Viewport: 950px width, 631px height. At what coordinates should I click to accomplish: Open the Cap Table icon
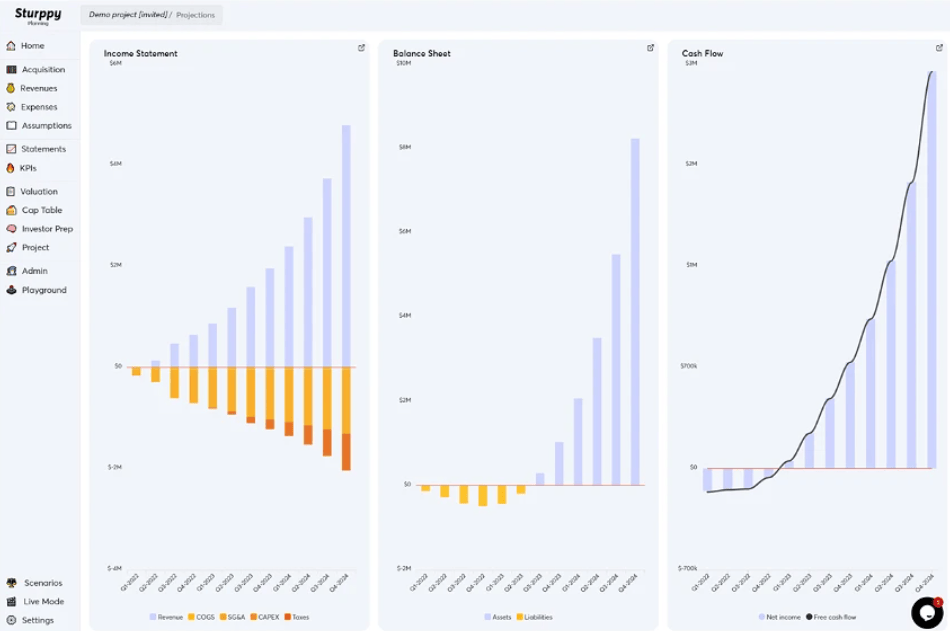tap(11, 210)
